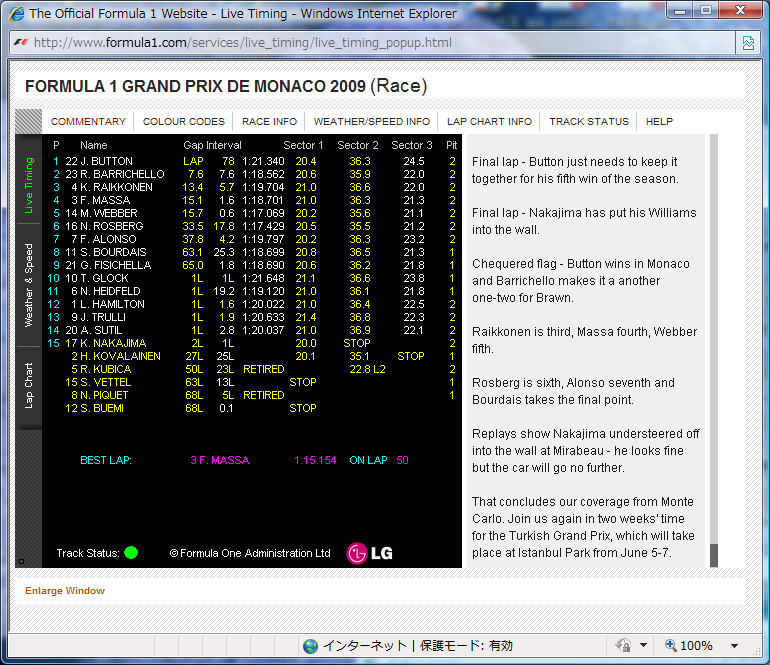Click the Formula One Administration Ltd copyright text
The width and height of the screenshot is (770, 665).
click(x=250, y=553)
